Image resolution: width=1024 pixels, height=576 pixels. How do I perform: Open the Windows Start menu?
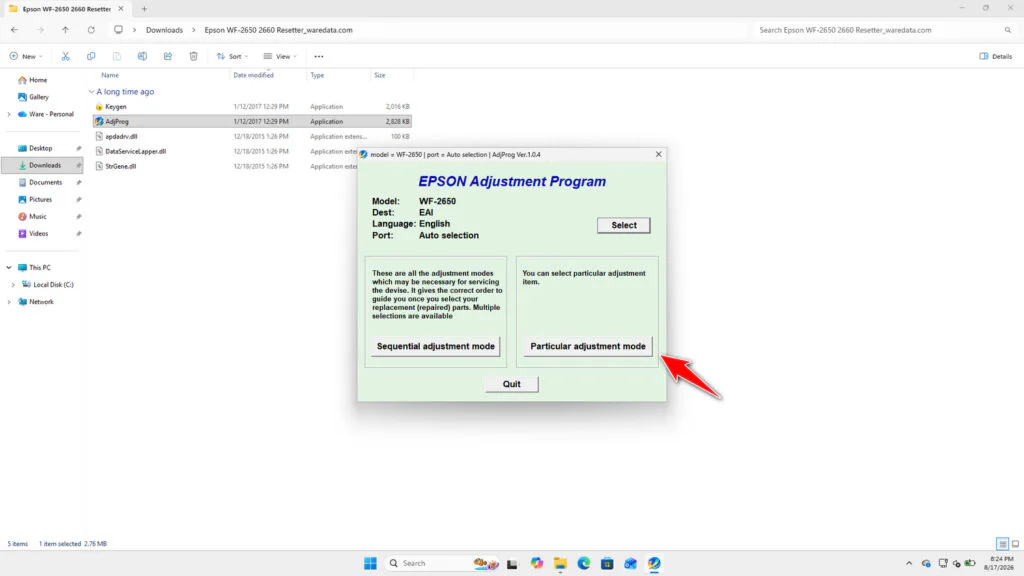pyautogui.click(x=370, y=563)
